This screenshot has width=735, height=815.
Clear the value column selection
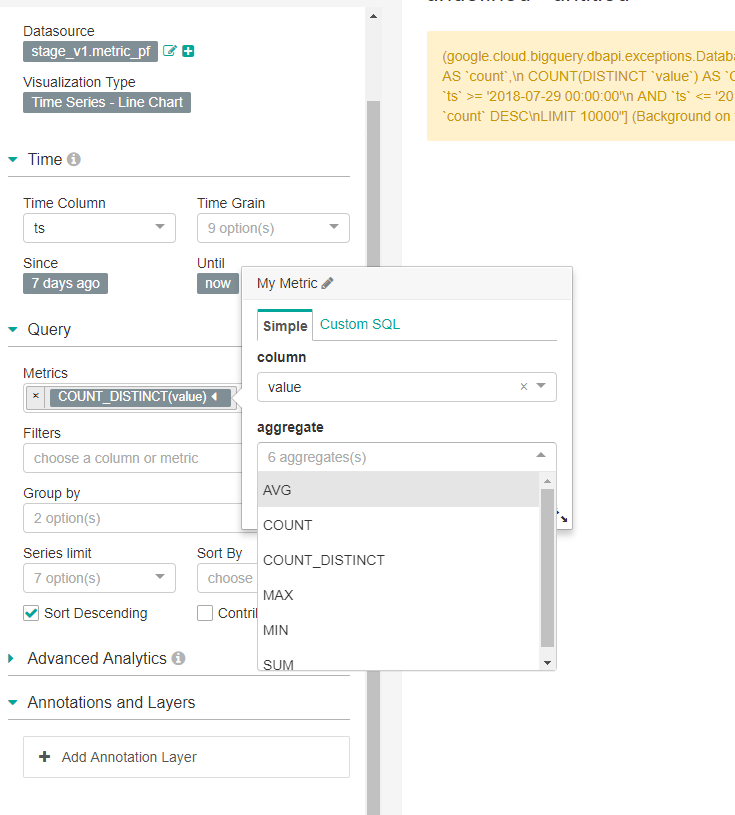(x=524, y=386)
